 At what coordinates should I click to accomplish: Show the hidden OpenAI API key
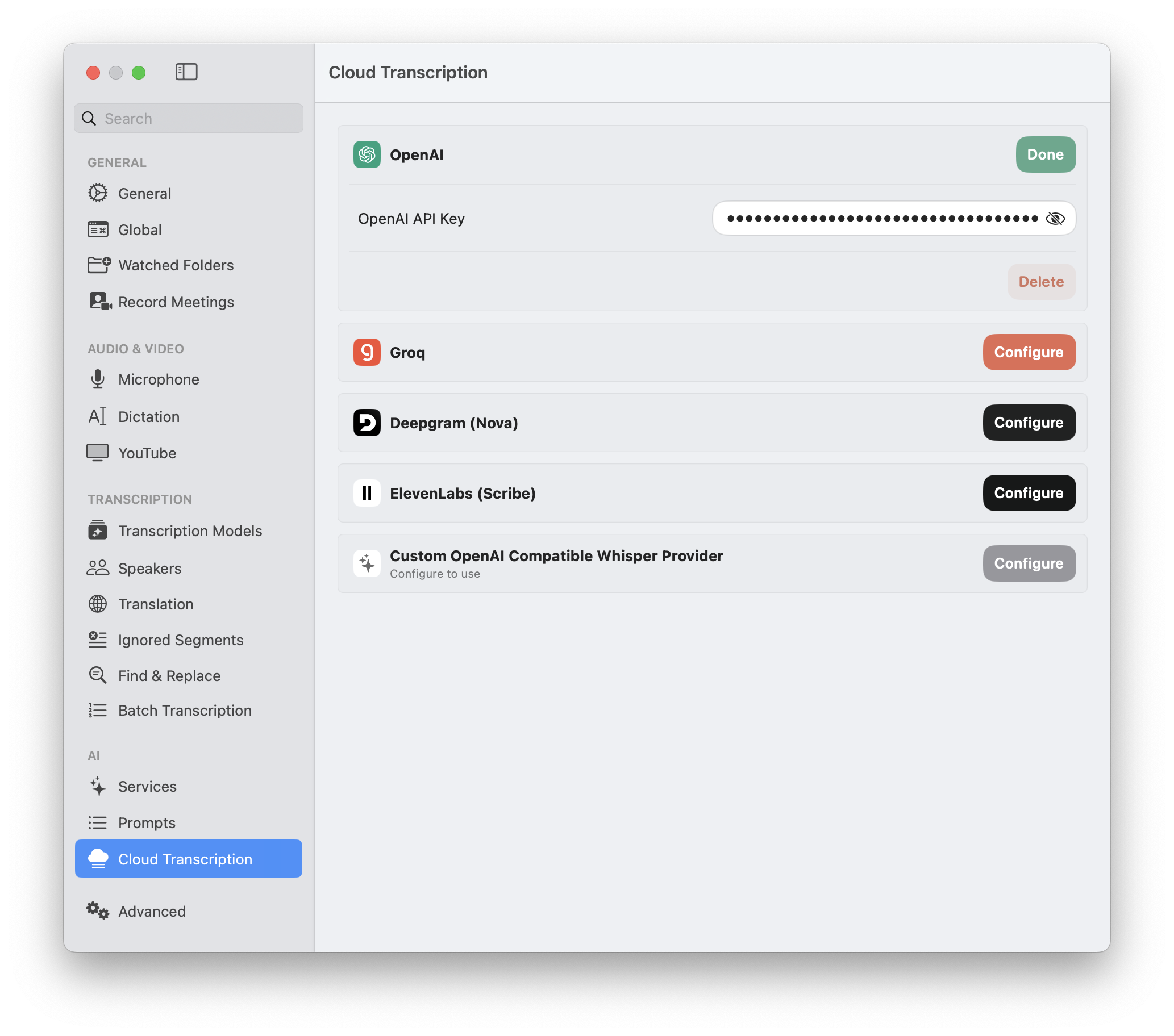pyautogui.click(x=1055, y=218)
